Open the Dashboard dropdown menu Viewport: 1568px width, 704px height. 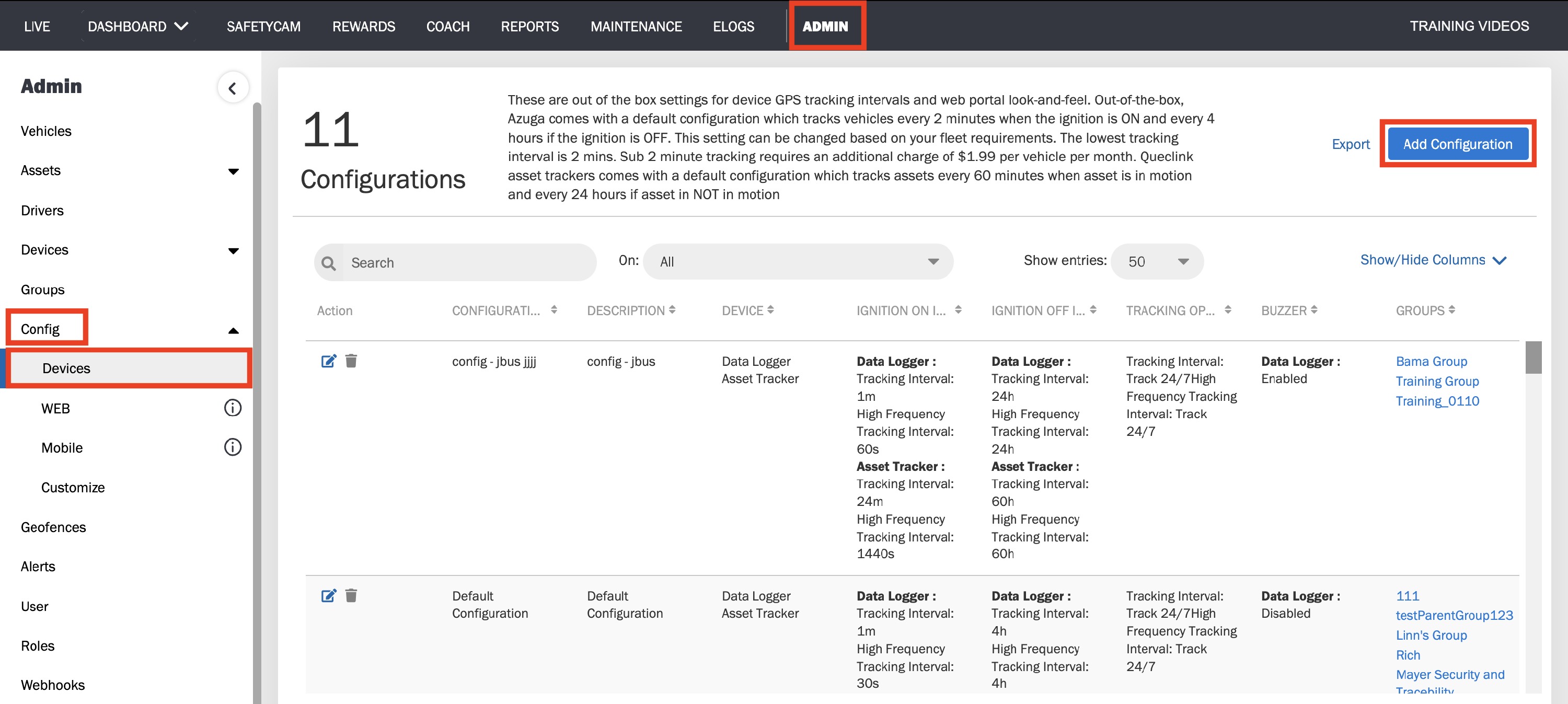click(x=138, y=26)
